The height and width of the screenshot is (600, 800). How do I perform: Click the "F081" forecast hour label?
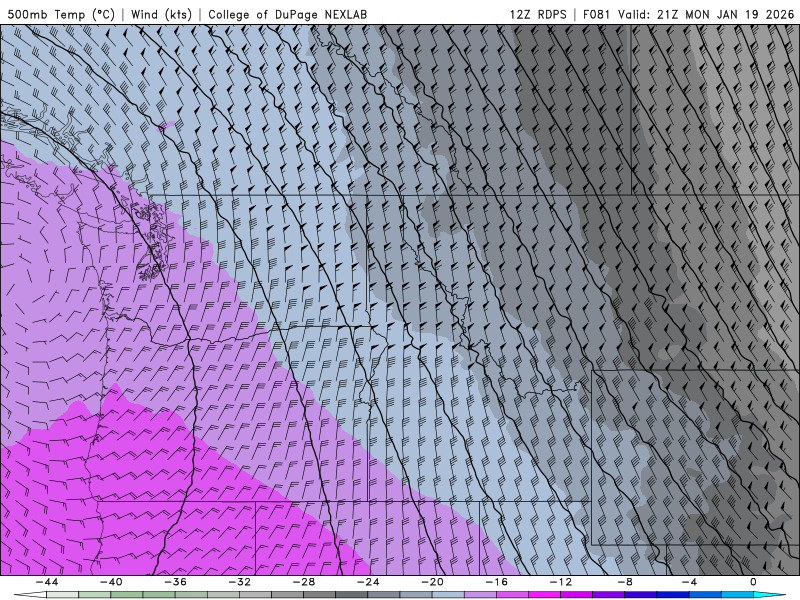coord(596,14)
